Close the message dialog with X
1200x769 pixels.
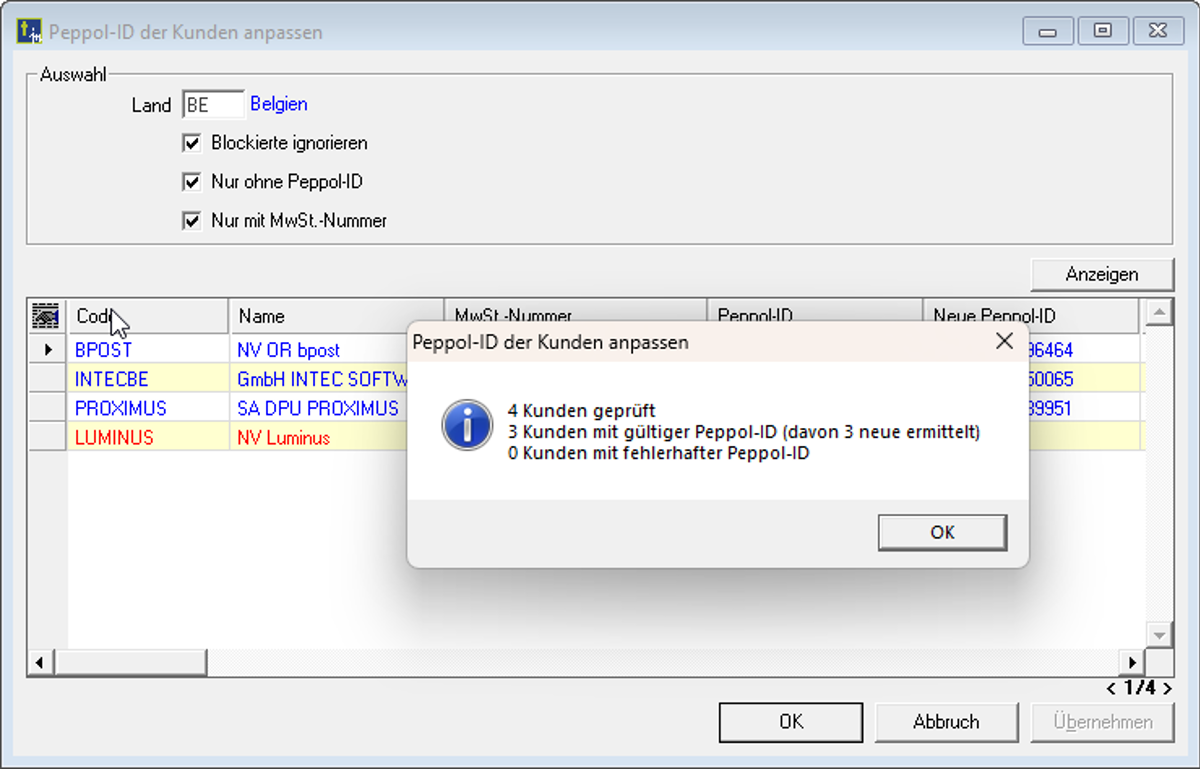point(1005,342)
